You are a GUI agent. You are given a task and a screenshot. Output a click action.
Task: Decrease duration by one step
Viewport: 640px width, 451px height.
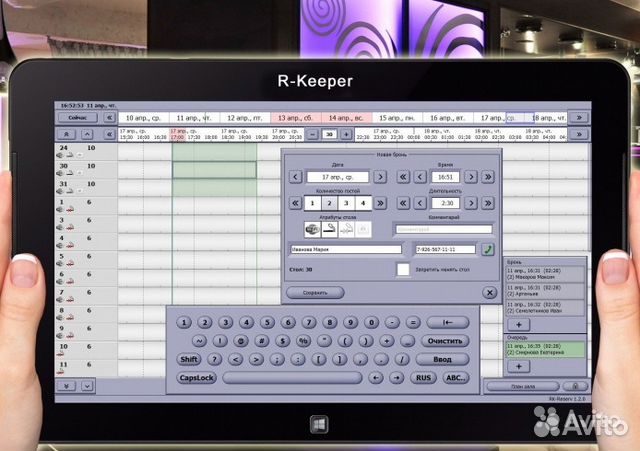pyautogui.click(x=420, y=203)
